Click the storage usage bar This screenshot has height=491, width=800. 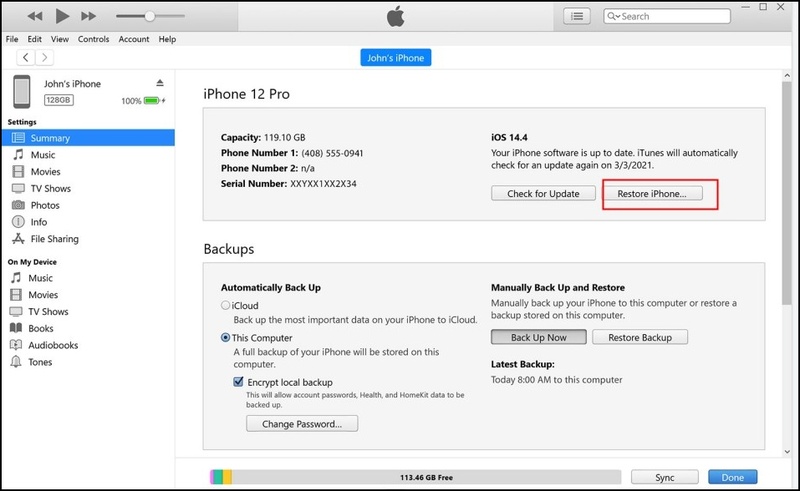(x=416, y=477)
